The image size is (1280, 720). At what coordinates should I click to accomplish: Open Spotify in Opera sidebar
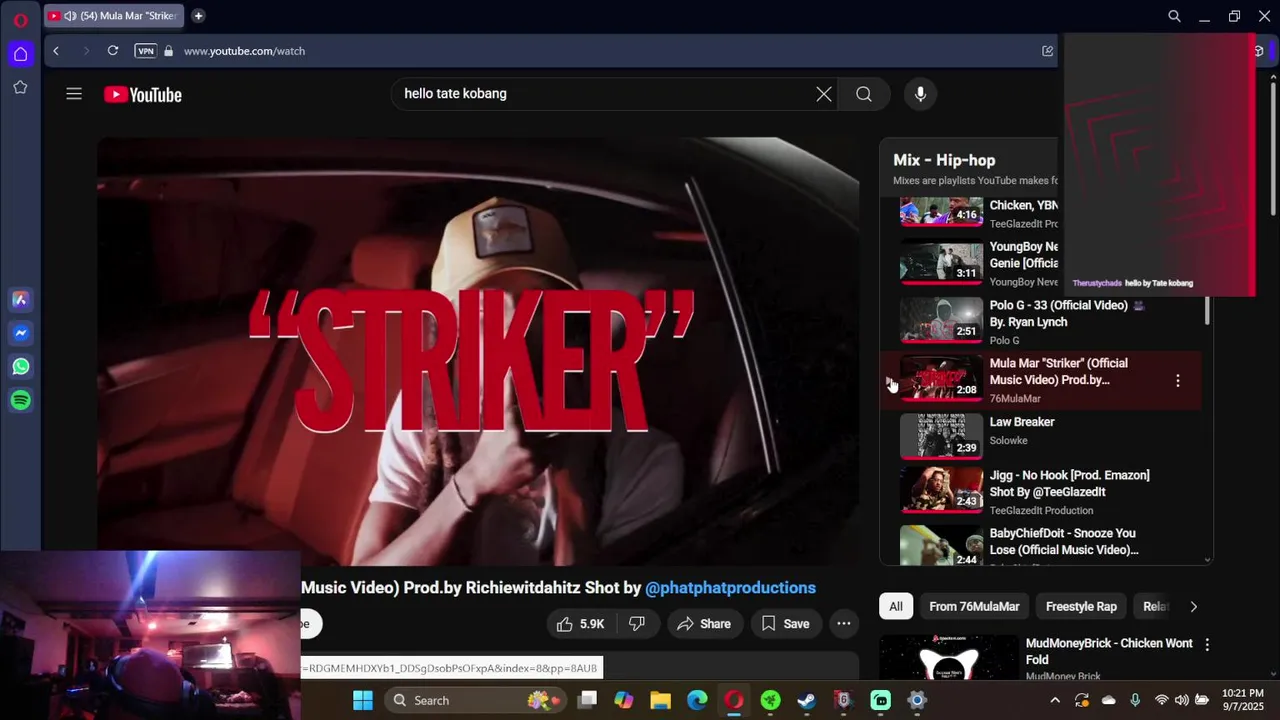[x=20, y=400]
